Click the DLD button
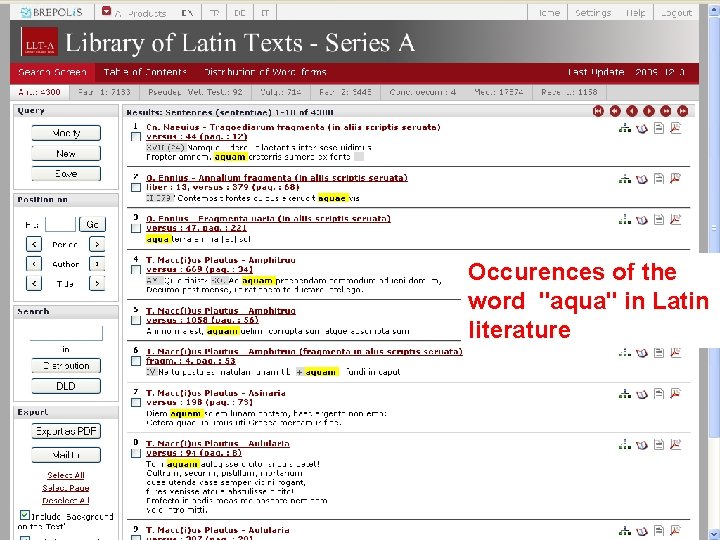The image size is (720, 540). [66, 386]
